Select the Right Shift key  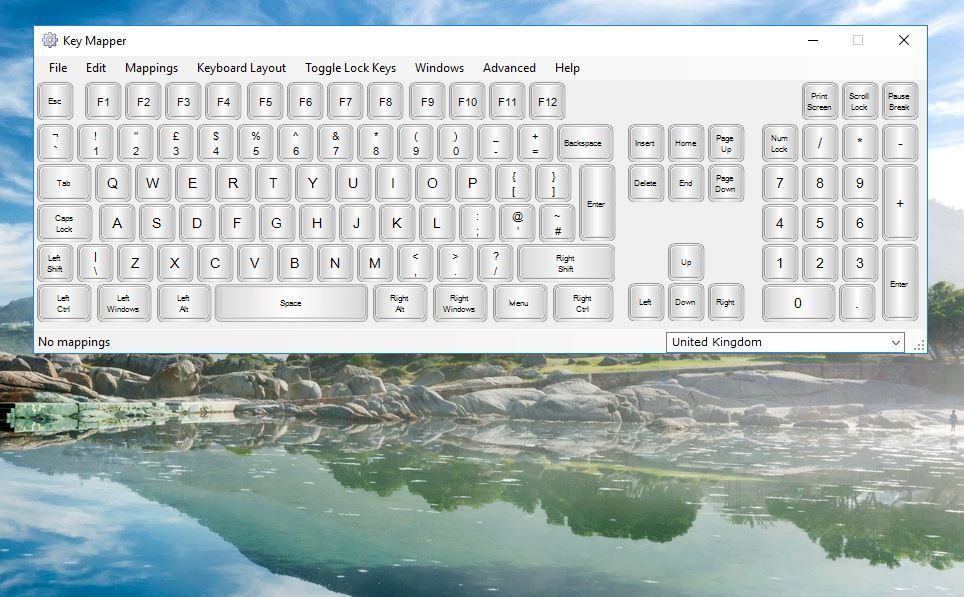click(566, 262)
